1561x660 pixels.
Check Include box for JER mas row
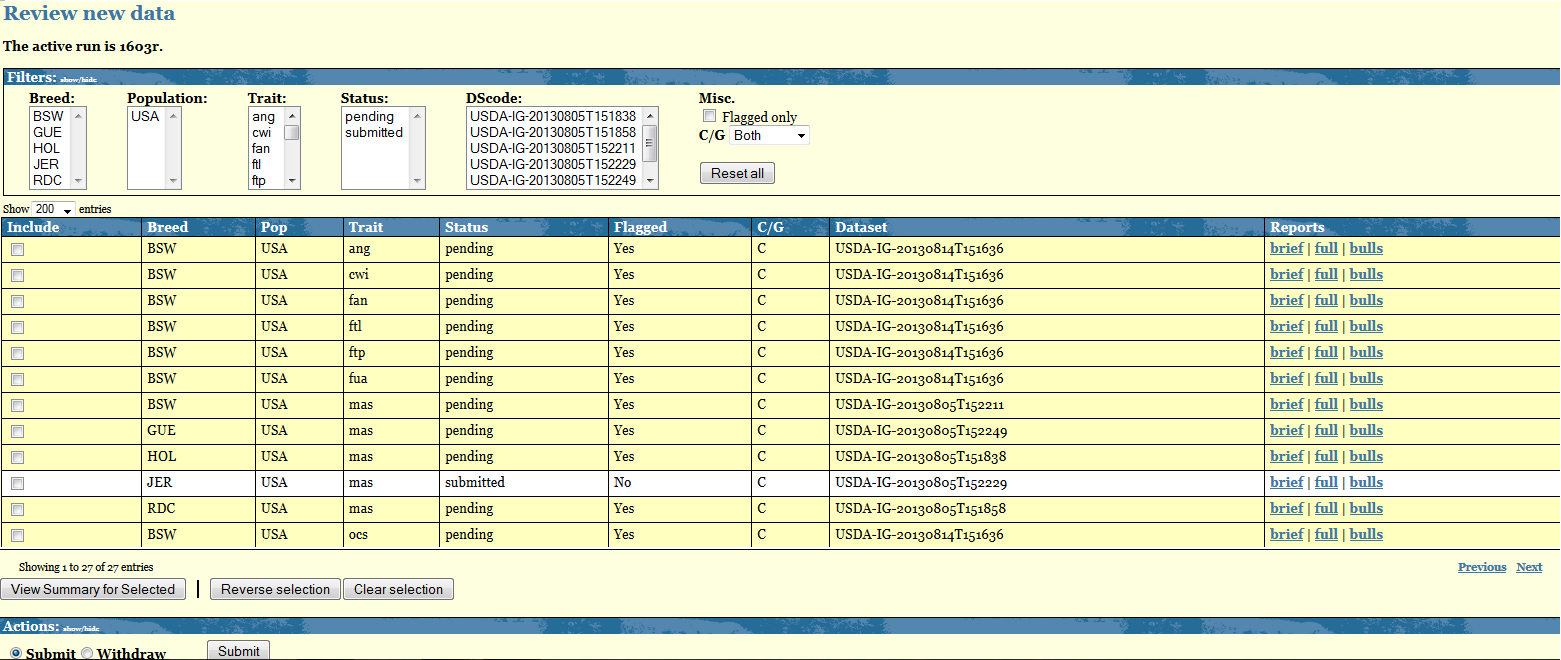17,483
